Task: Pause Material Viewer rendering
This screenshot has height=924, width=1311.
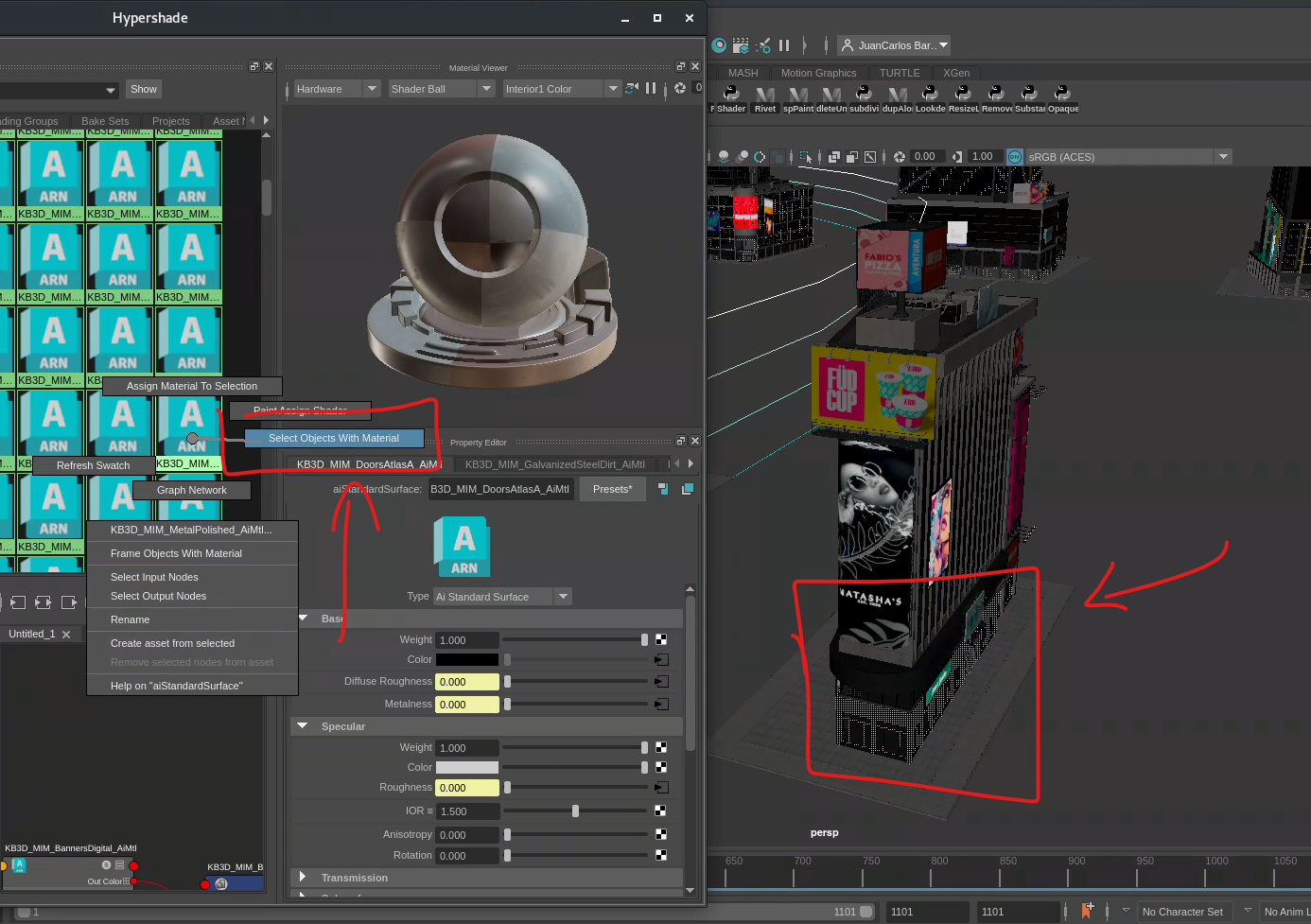Action: tap(651, 88)
